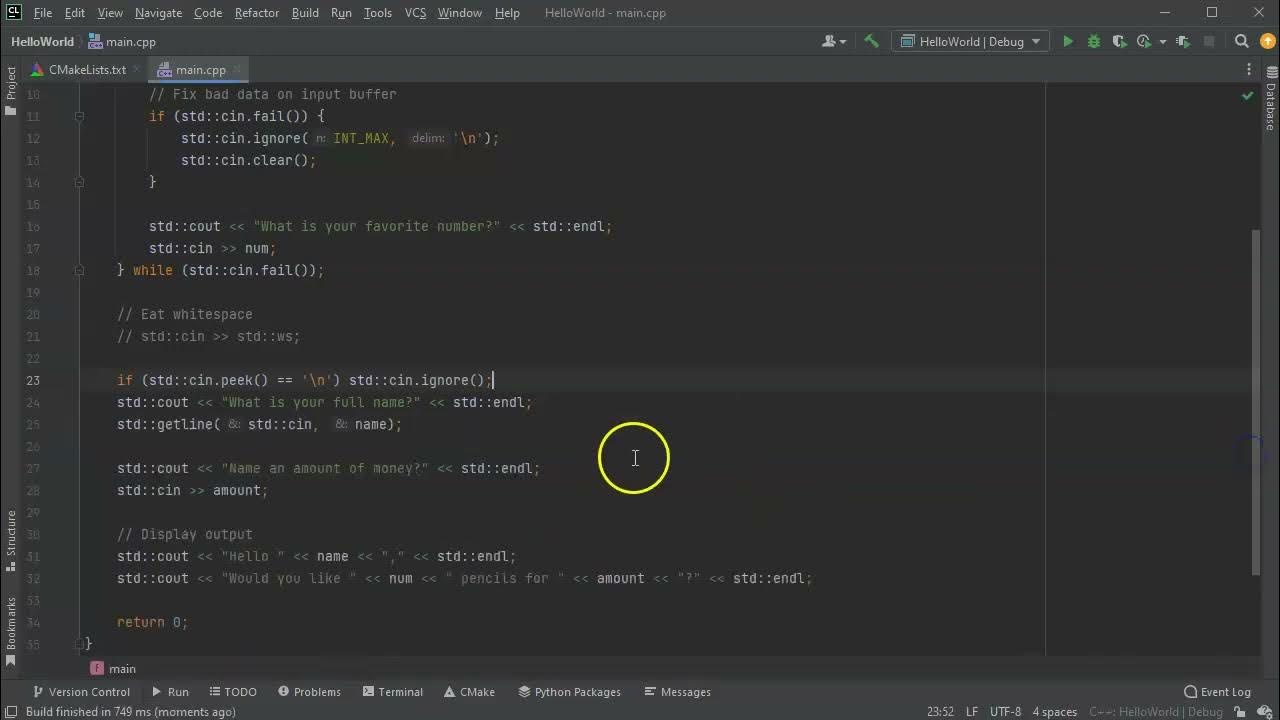
Task: Click the editor vertical scrollbar
Action: 1256,400
